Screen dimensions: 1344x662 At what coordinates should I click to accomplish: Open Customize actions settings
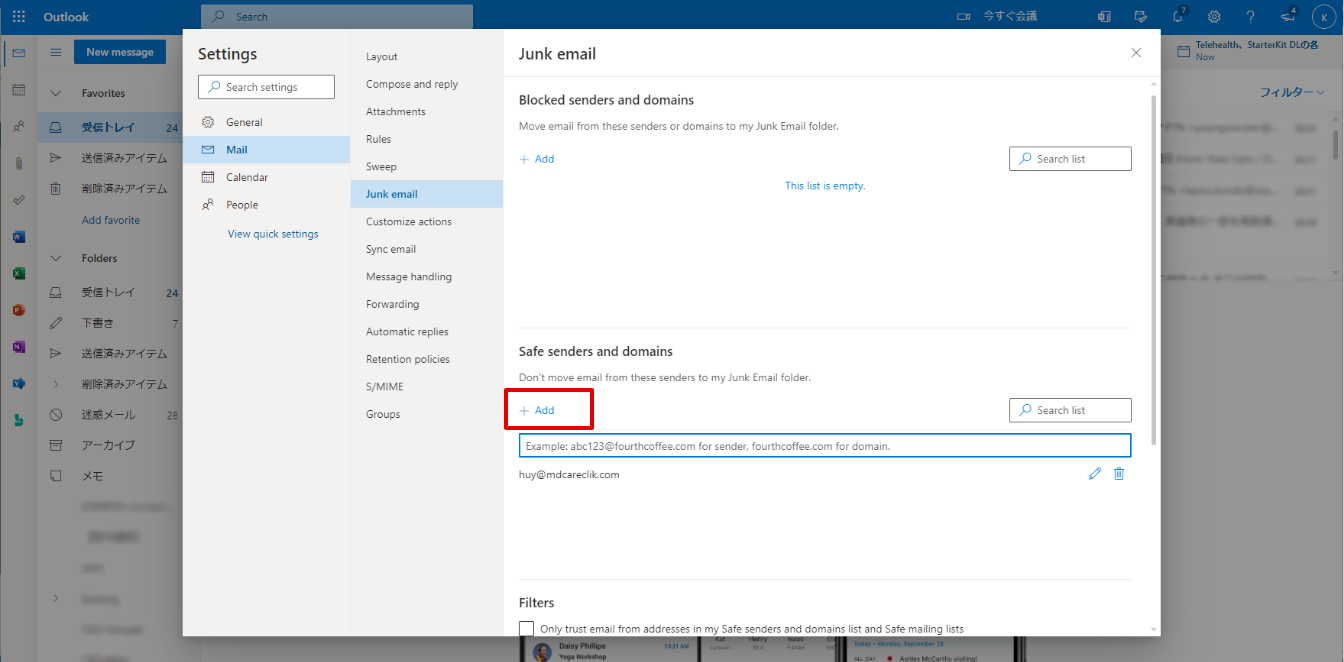pyautogui.click(x=427, y=222)
